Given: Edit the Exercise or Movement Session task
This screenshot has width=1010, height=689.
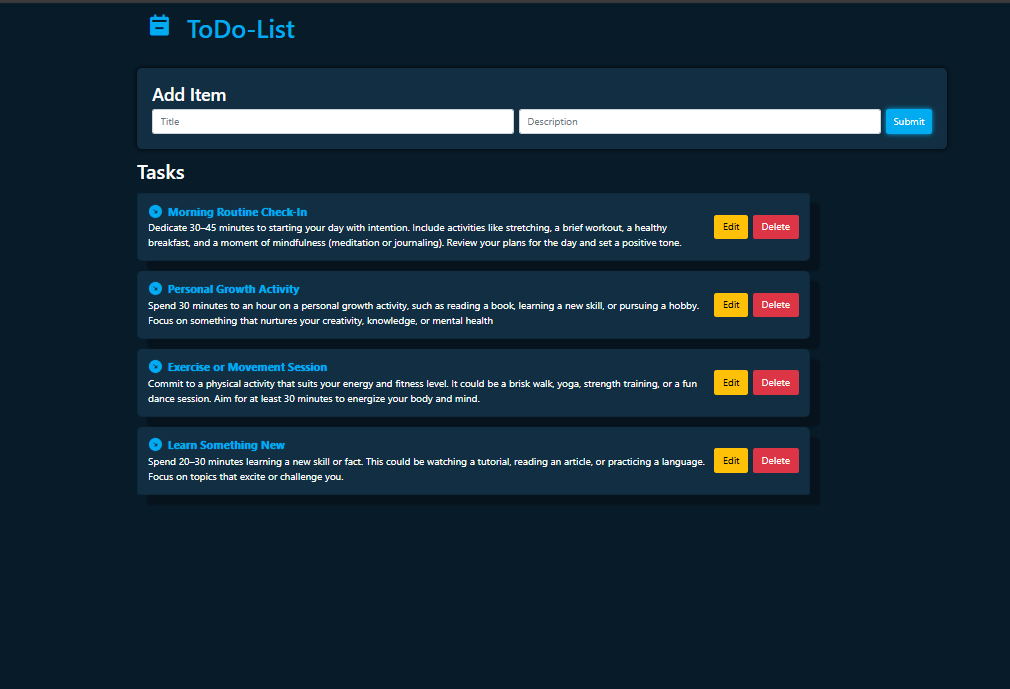Looking at the screenshot, I should point(730,382).
